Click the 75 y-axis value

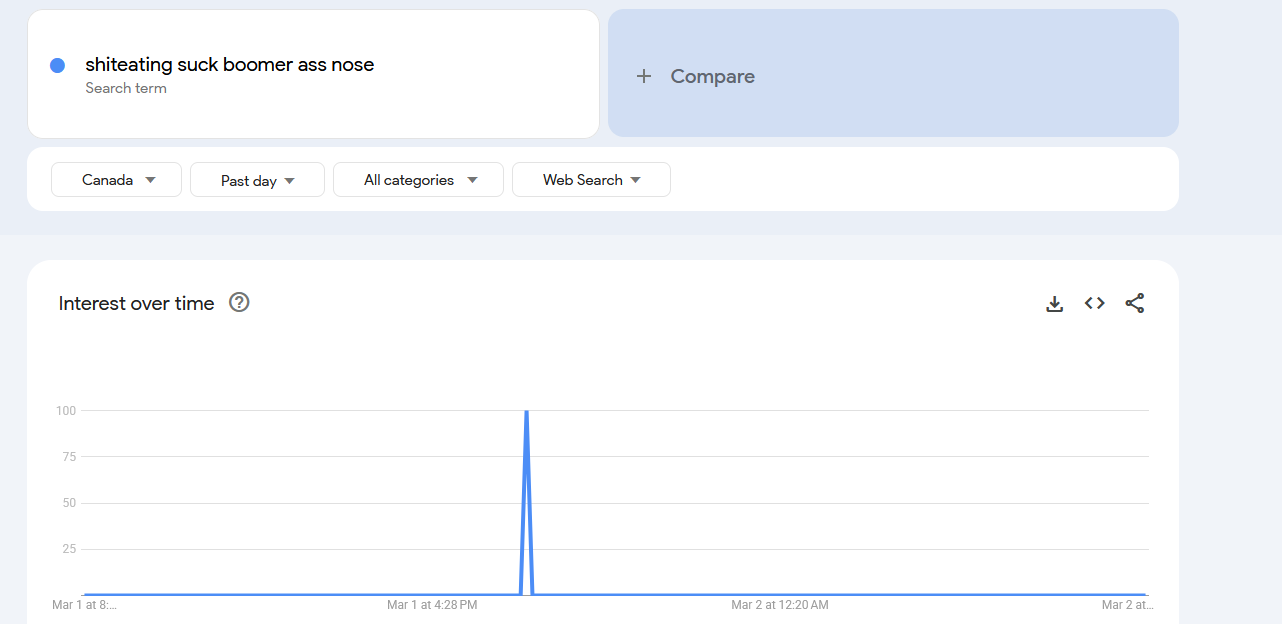click(x=69, y=457)
